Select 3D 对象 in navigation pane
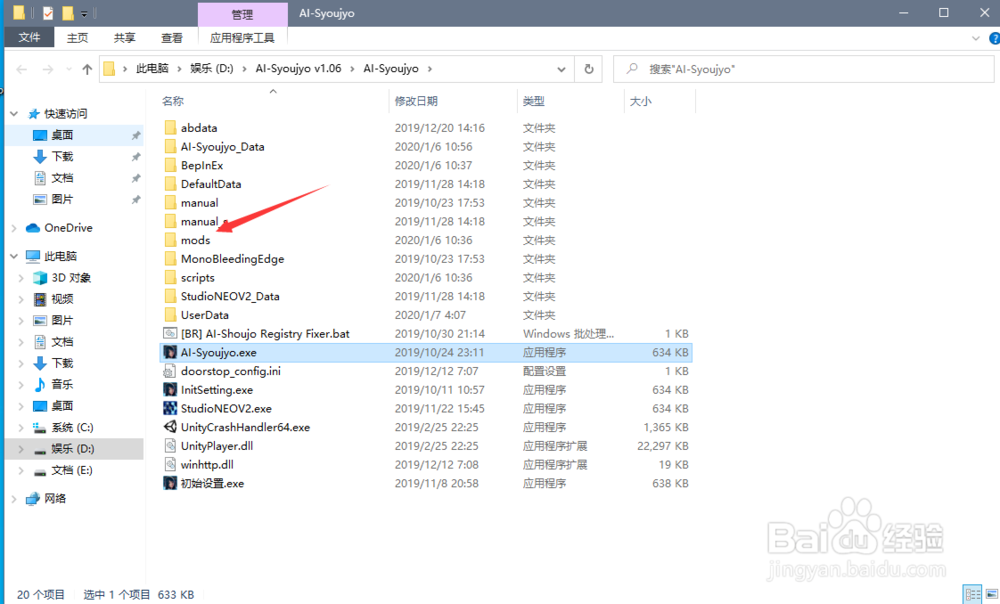This screenshot has height=604, width=1000. pyautogui.click(x=71, y=277)
